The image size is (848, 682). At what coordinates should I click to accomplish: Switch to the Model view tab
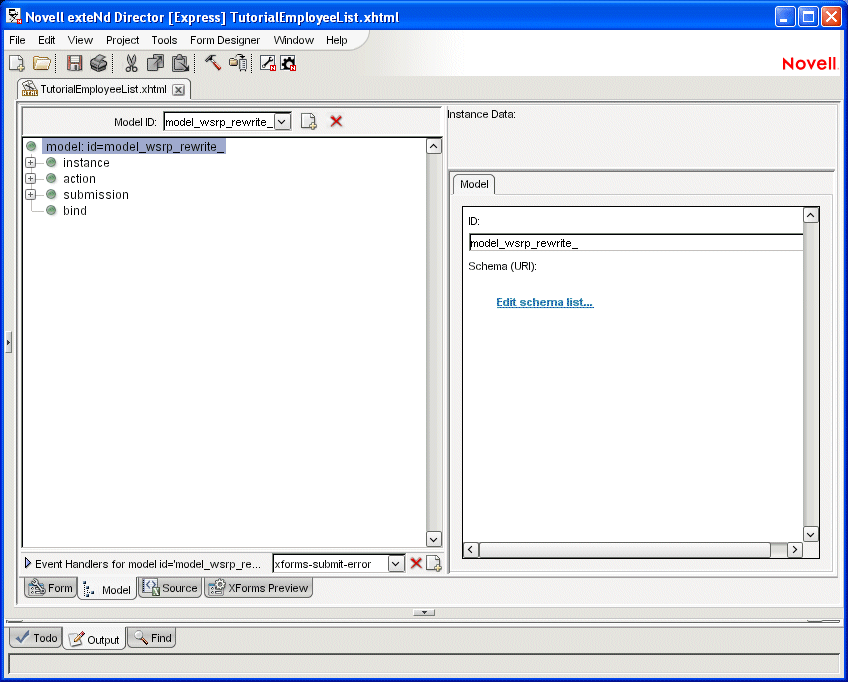(x=107, y=589)
